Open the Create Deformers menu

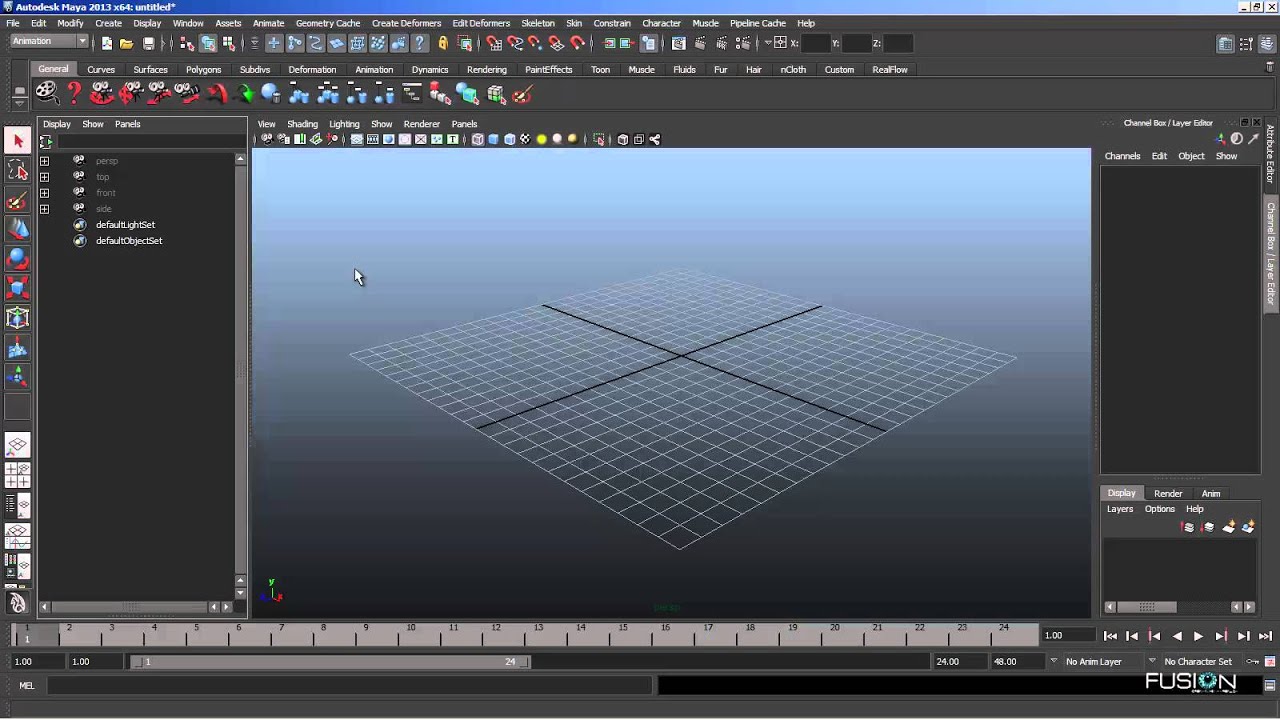pos(406,23)
